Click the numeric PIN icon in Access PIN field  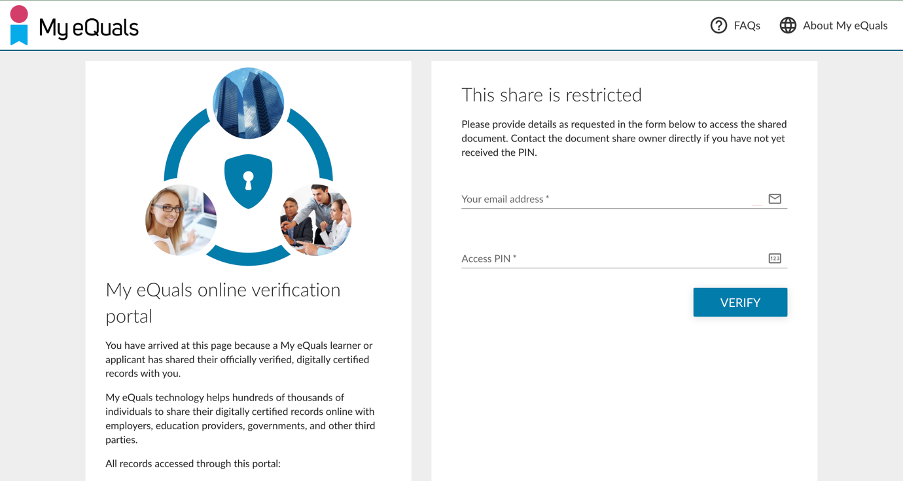(775, 258)
